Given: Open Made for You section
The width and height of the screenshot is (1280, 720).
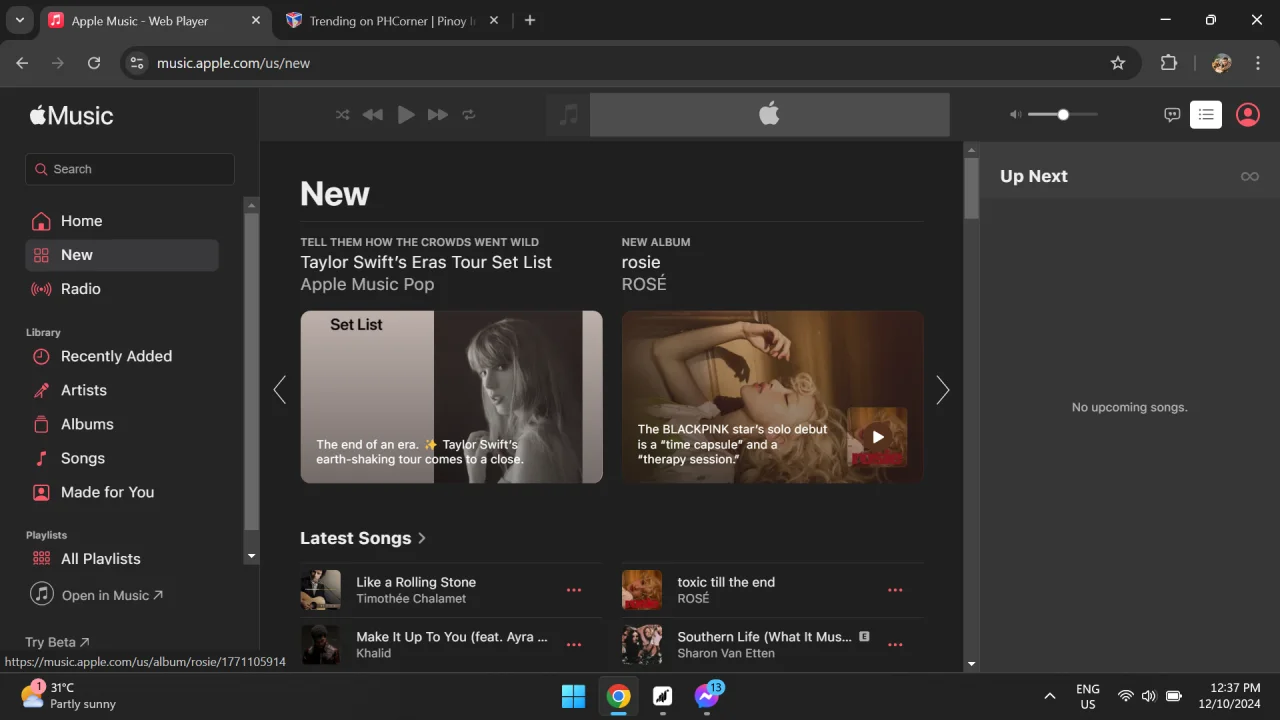Looking at the screenshot, I should point(122,492).
